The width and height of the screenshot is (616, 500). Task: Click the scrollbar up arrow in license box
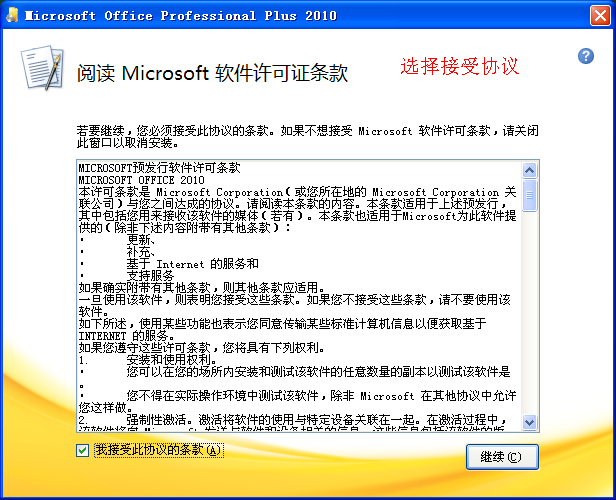(x=530, y=170)
